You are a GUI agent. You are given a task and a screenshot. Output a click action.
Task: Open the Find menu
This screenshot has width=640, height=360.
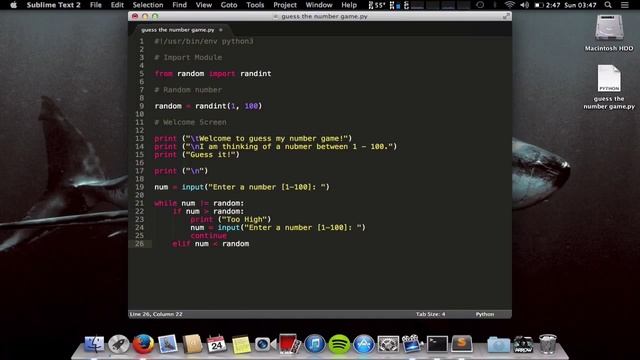pos(180,5)
